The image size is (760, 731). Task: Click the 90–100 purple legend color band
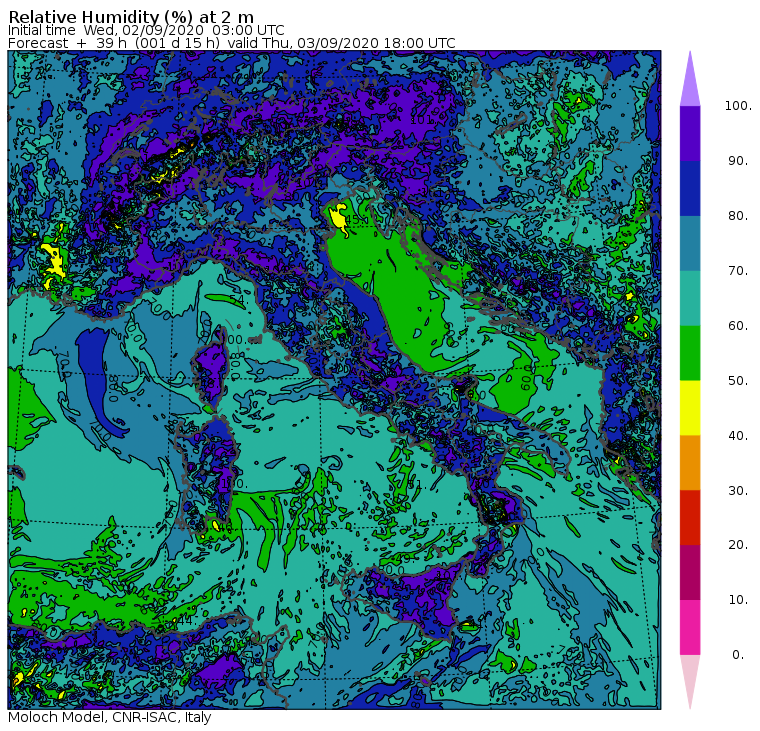690,133
